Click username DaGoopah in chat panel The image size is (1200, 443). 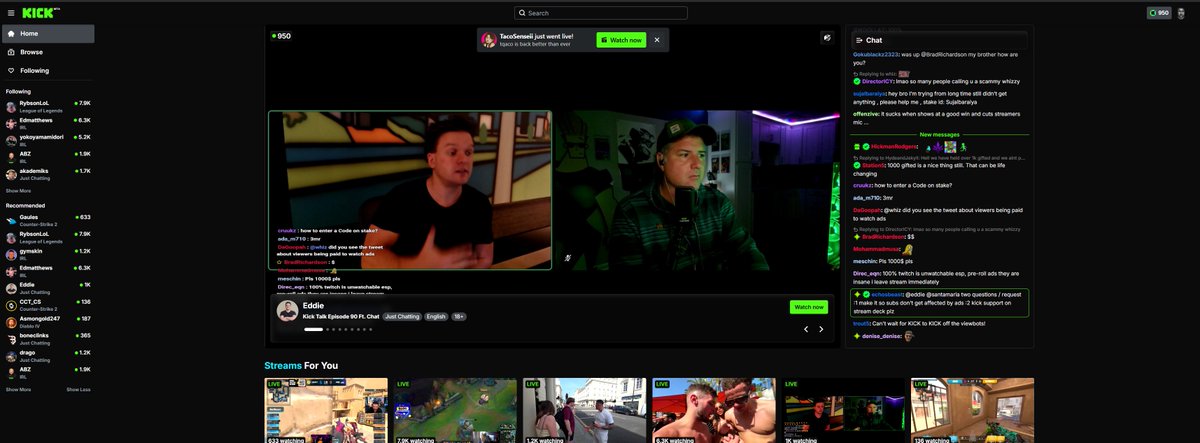click(x=868, y=210)
